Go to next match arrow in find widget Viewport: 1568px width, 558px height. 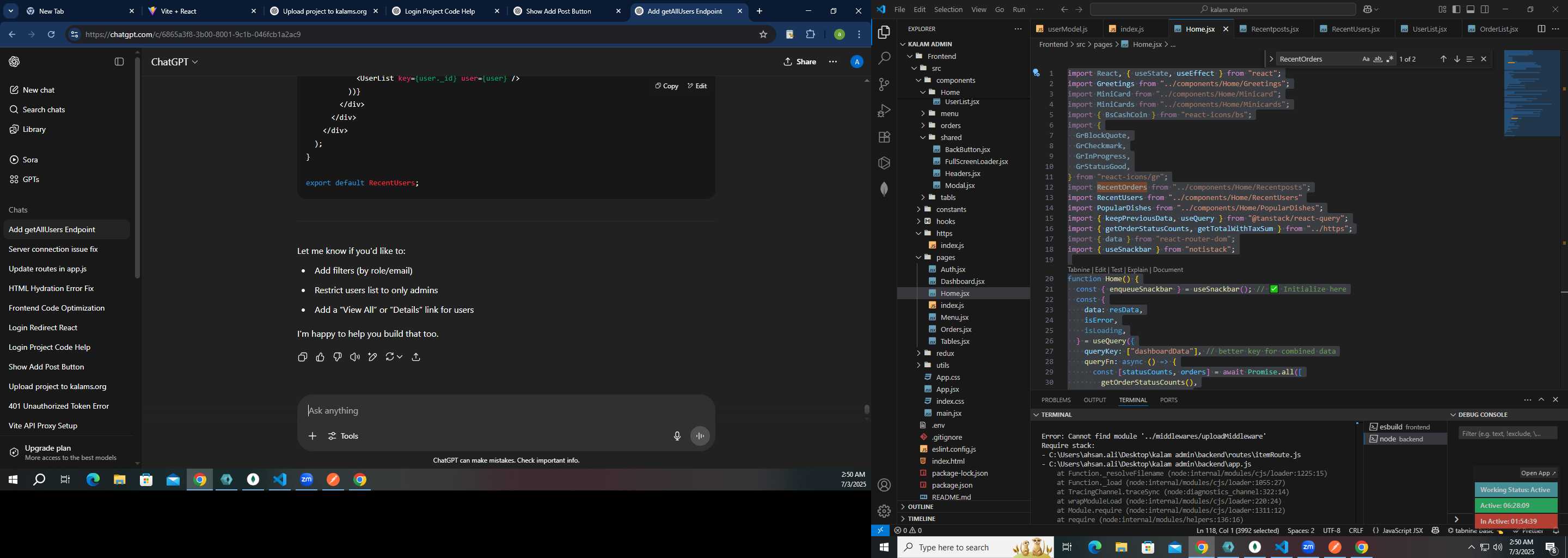1456,59
